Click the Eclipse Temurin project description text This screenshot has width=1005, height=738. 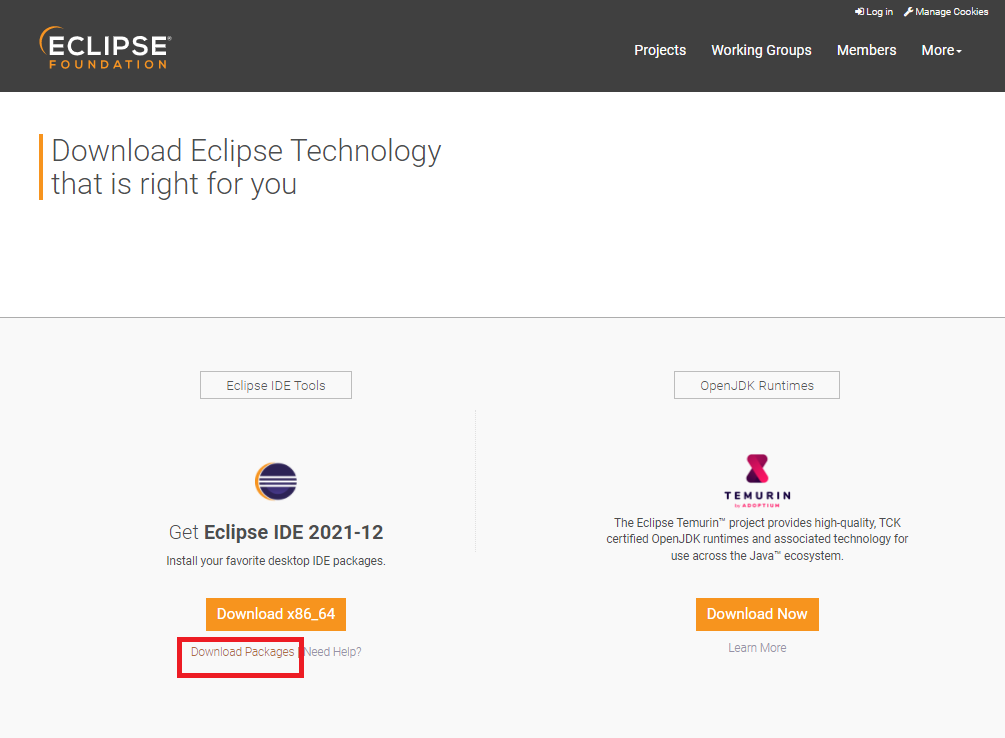757,539
